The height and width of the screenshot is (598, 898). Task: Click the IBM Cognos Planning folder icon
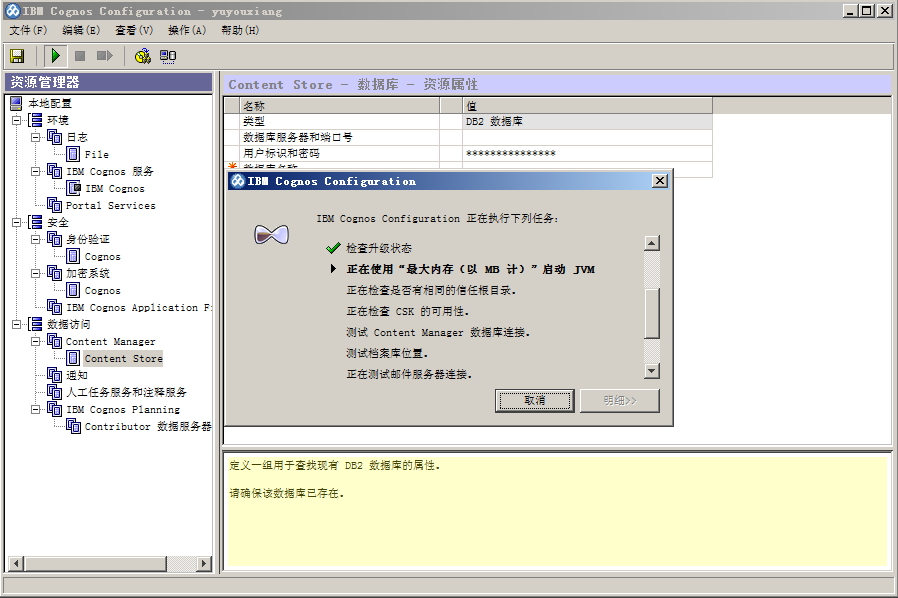tap(54, 409)
